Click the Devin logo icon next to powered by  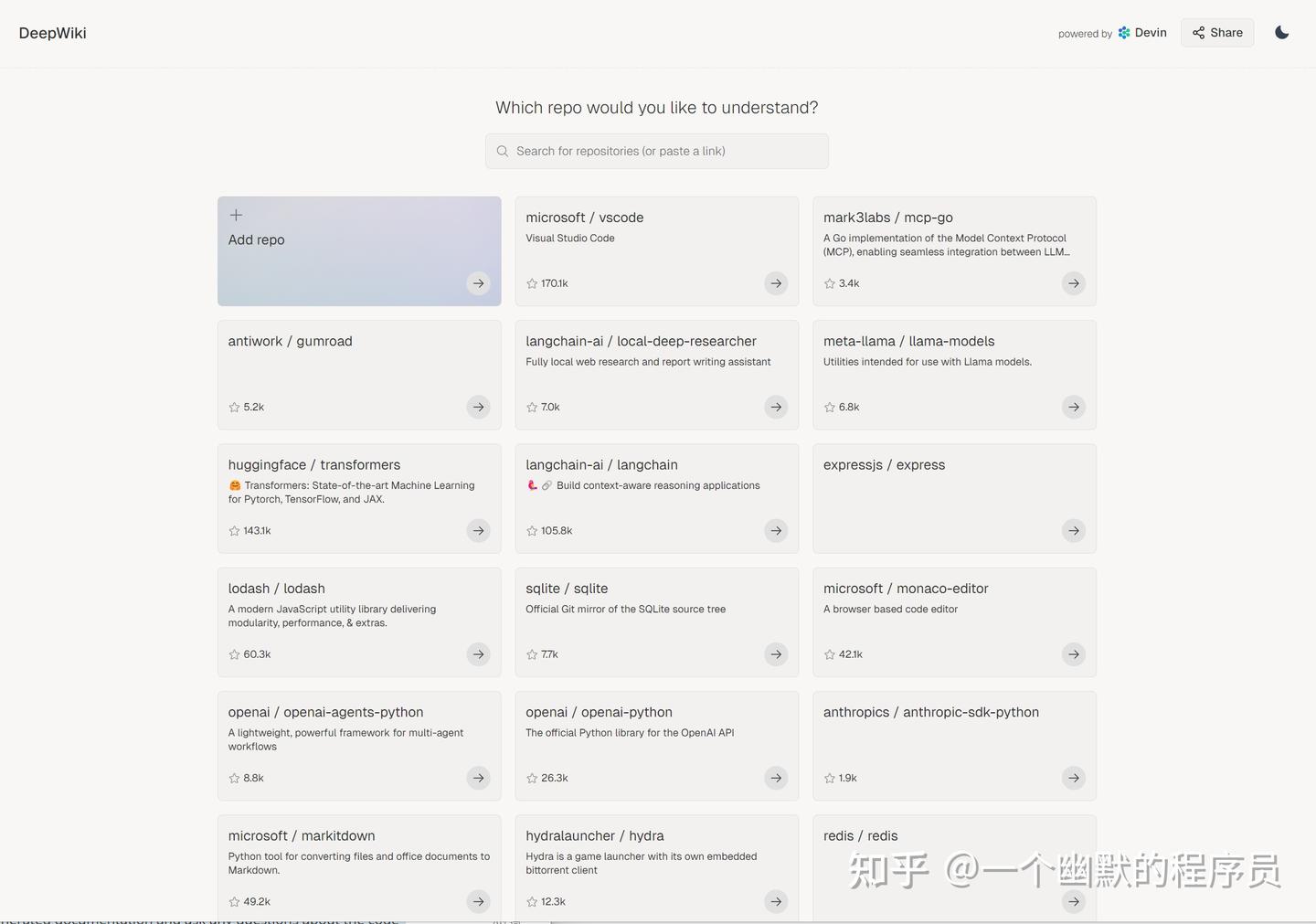click(1122, 32)
